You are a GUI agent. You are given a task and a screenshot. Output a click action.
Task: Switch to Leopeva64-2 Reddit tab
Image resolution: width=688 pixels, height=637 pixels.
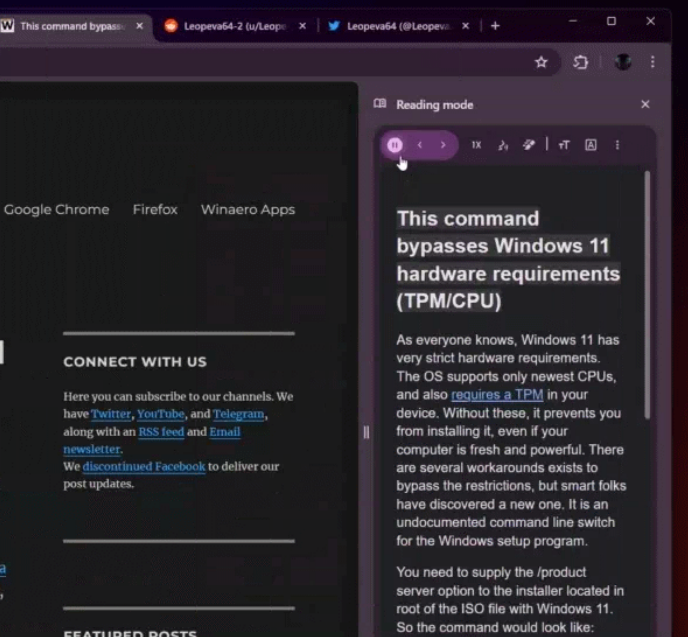pyautogui.click(x=235, y=26)
